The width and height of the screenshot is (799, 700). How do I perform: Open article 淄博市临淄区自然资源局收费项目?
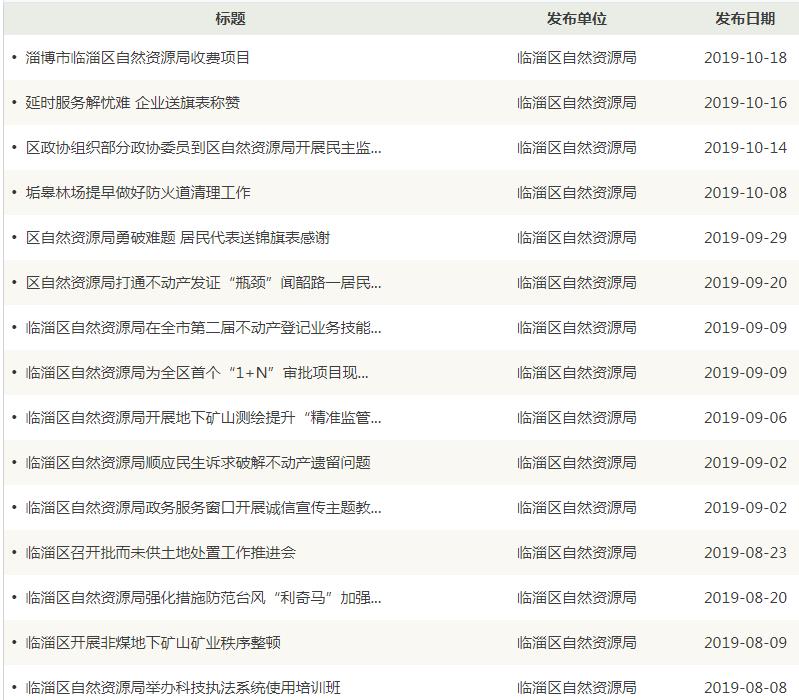(138, 58)
